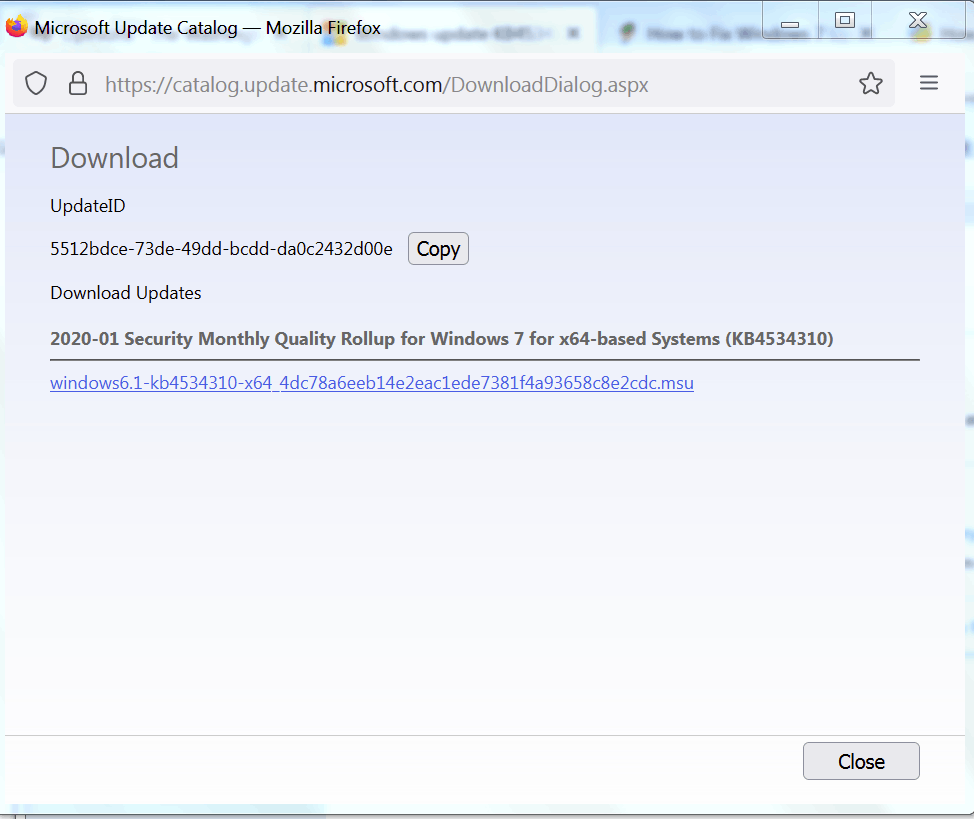The width and height of the screenshot is (974, 819).
Task: Maximize the Firefox popup window
Action: click(845, 21)
